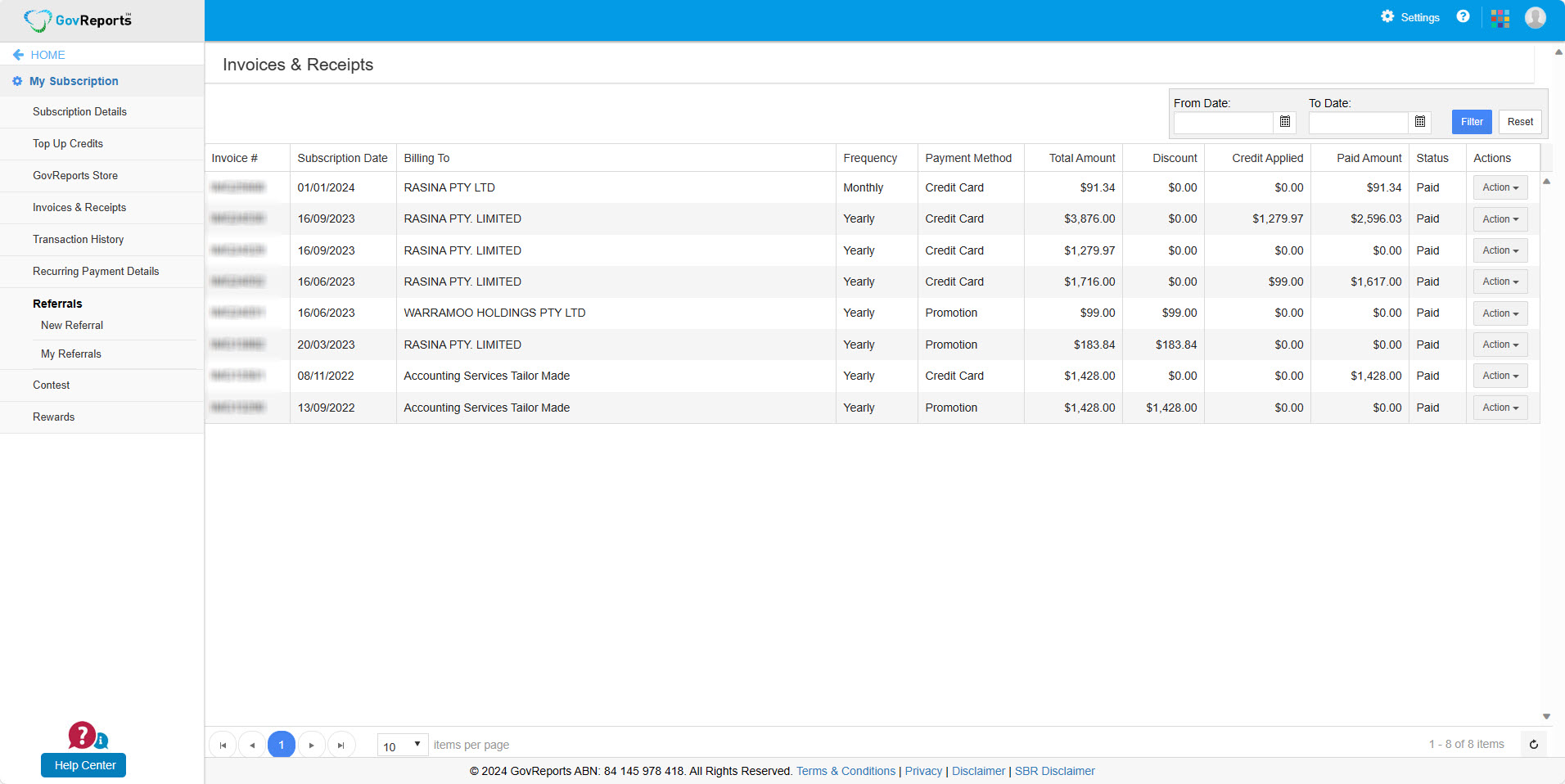Go to next page of results
1565x784 pixels.
pyautogui.click(x=311, y=745)
